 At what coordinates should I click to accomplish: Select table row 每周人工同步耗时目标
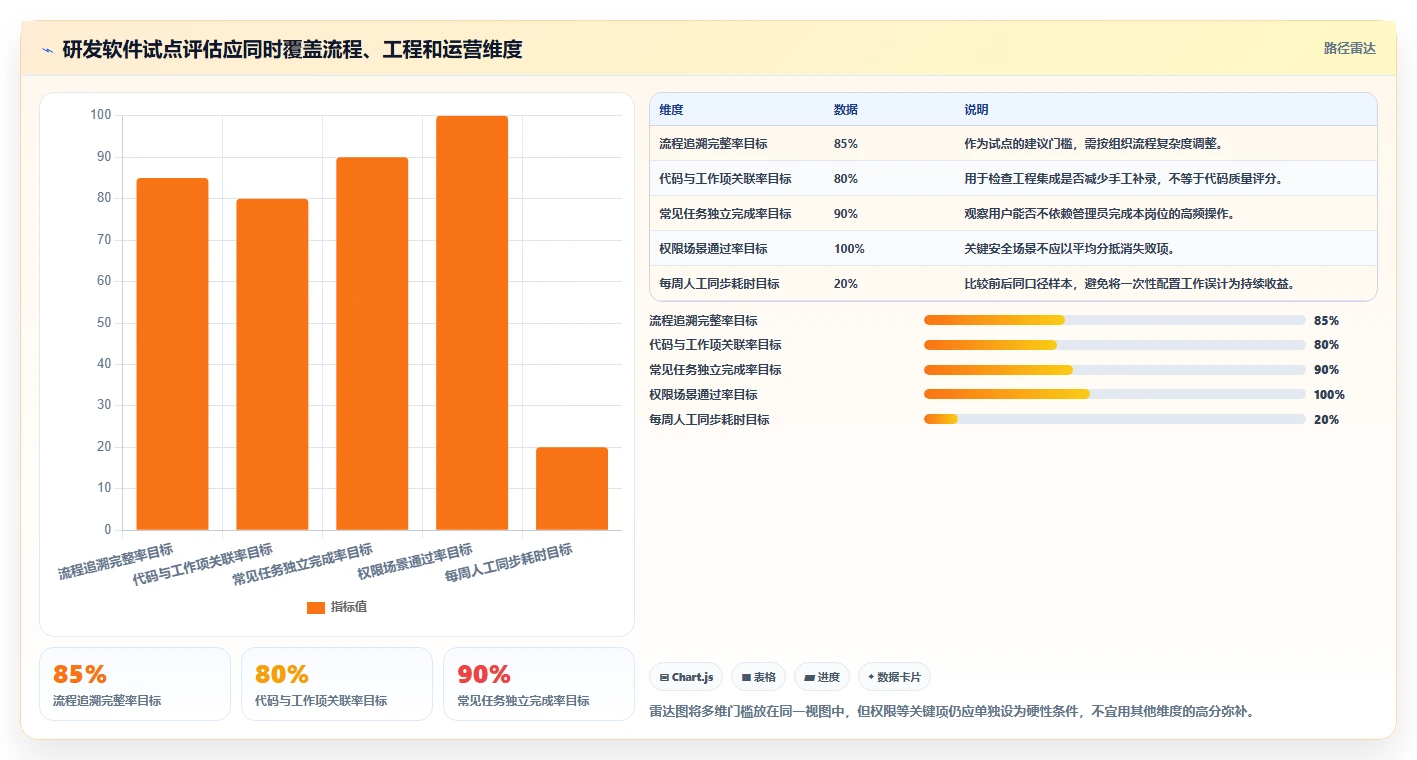(1013, 284)
